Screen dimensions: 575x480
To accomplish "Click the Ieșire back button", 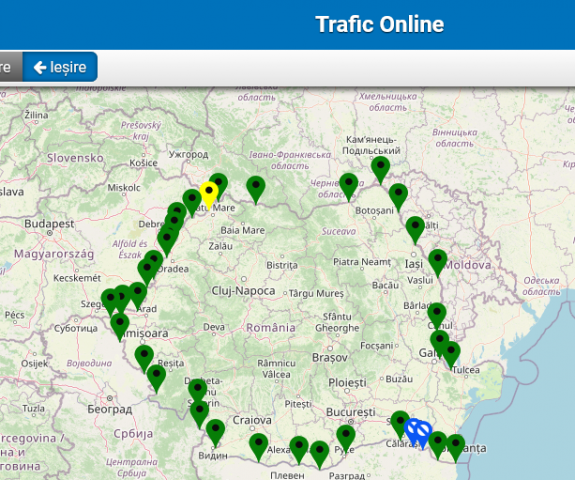I will tap(60, 67).
